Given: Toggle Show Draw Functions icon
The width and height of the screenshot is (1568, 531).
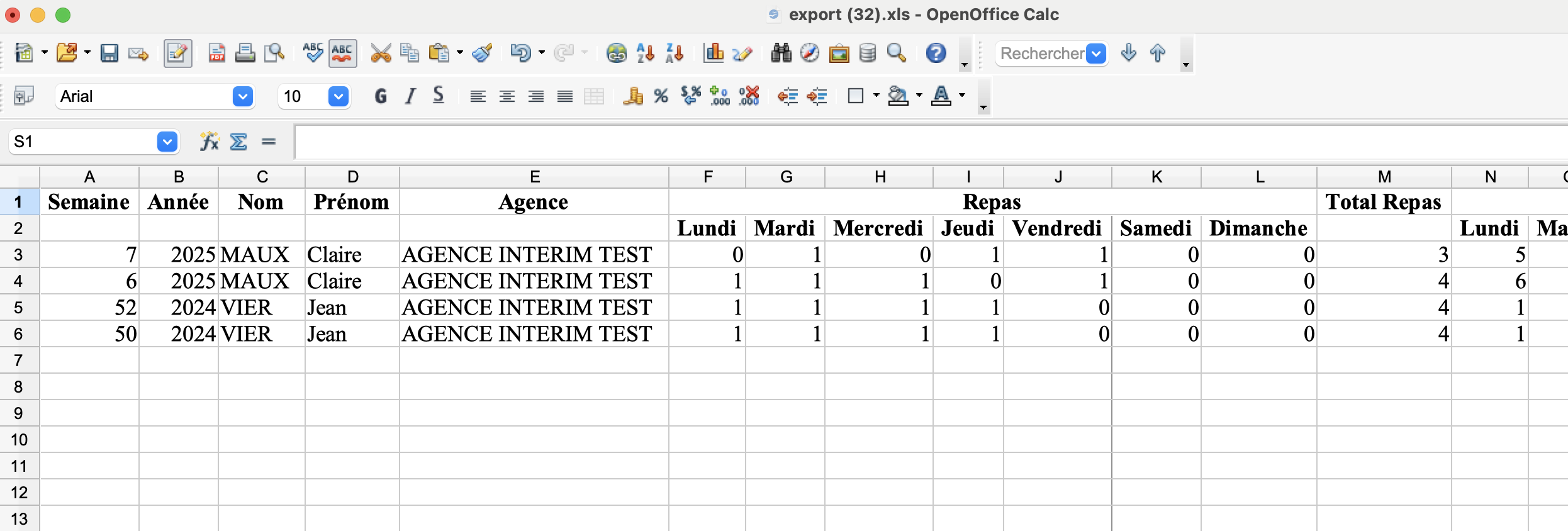Looking at the screenshot, I should [742, 53].
